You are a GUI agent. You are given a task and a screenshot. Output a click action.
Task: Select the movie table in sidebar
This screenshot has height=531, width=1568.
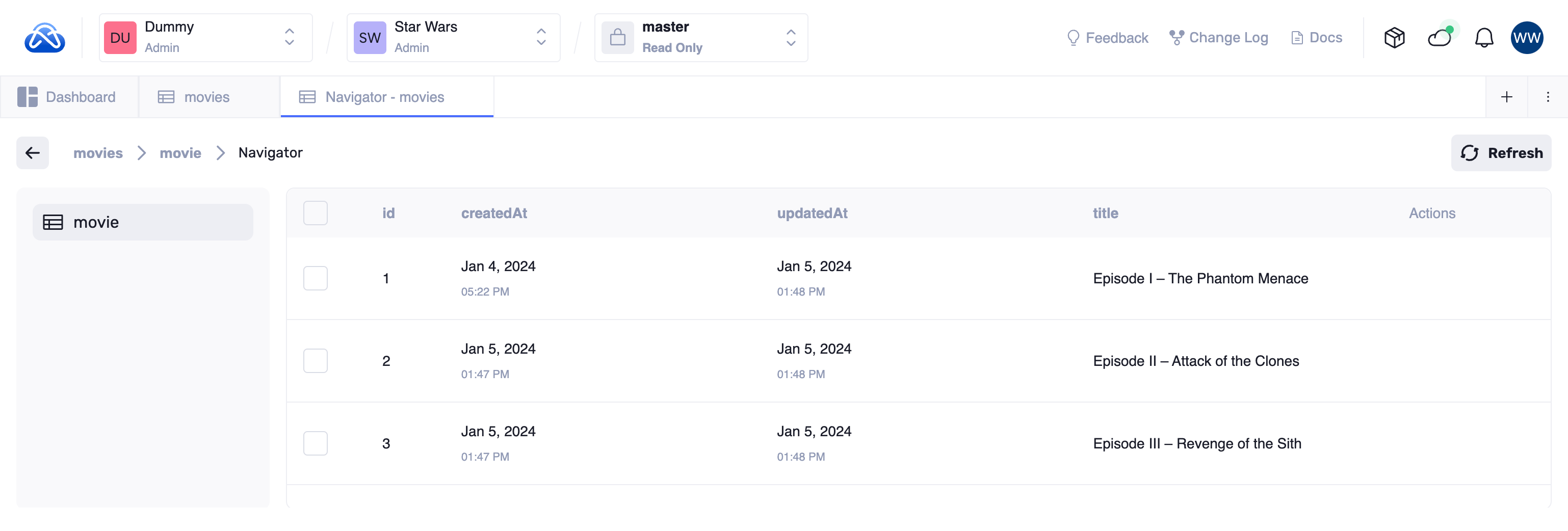click(142, 222)
